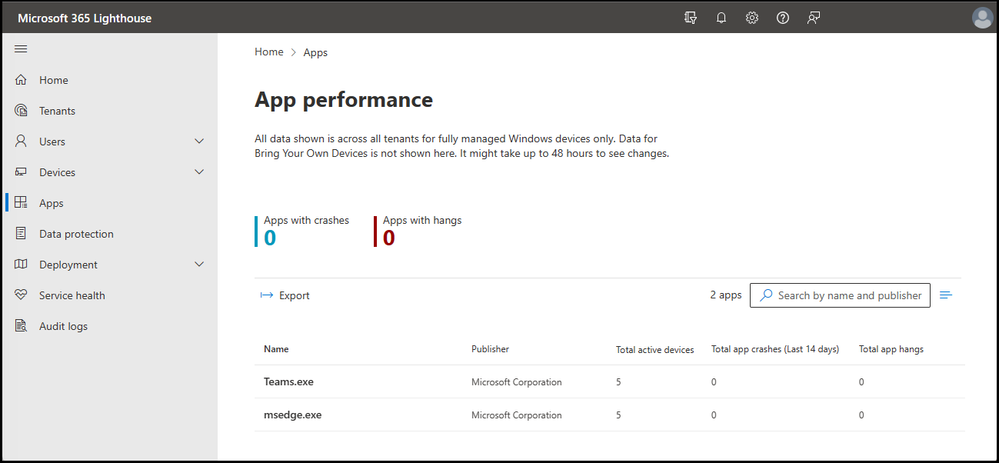The image size is (999, 463).
Task: Click the Search by name and publisher field
Action: click(x=840, y=296)
